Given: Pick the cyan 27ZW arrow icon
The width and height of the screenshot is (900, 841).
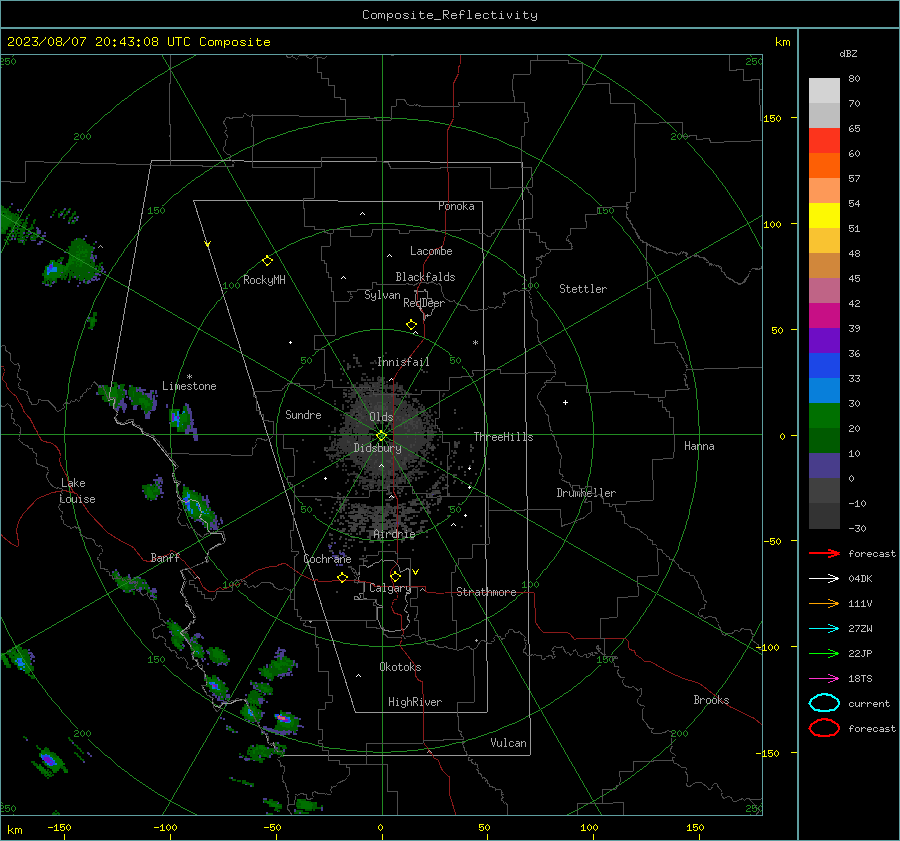Looking at the screenshot, I should (x=824, y=629).
